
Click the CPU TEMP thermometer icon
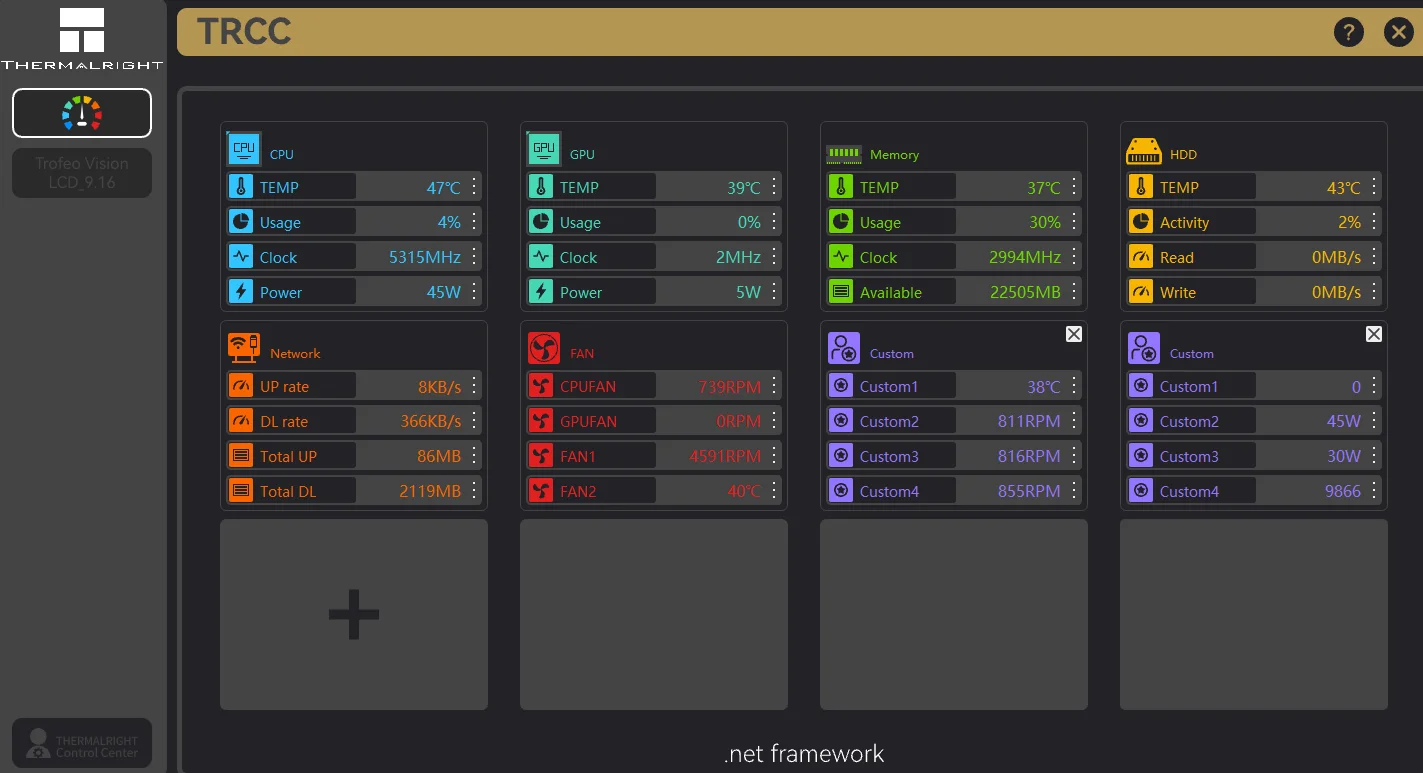coord(241,187)
